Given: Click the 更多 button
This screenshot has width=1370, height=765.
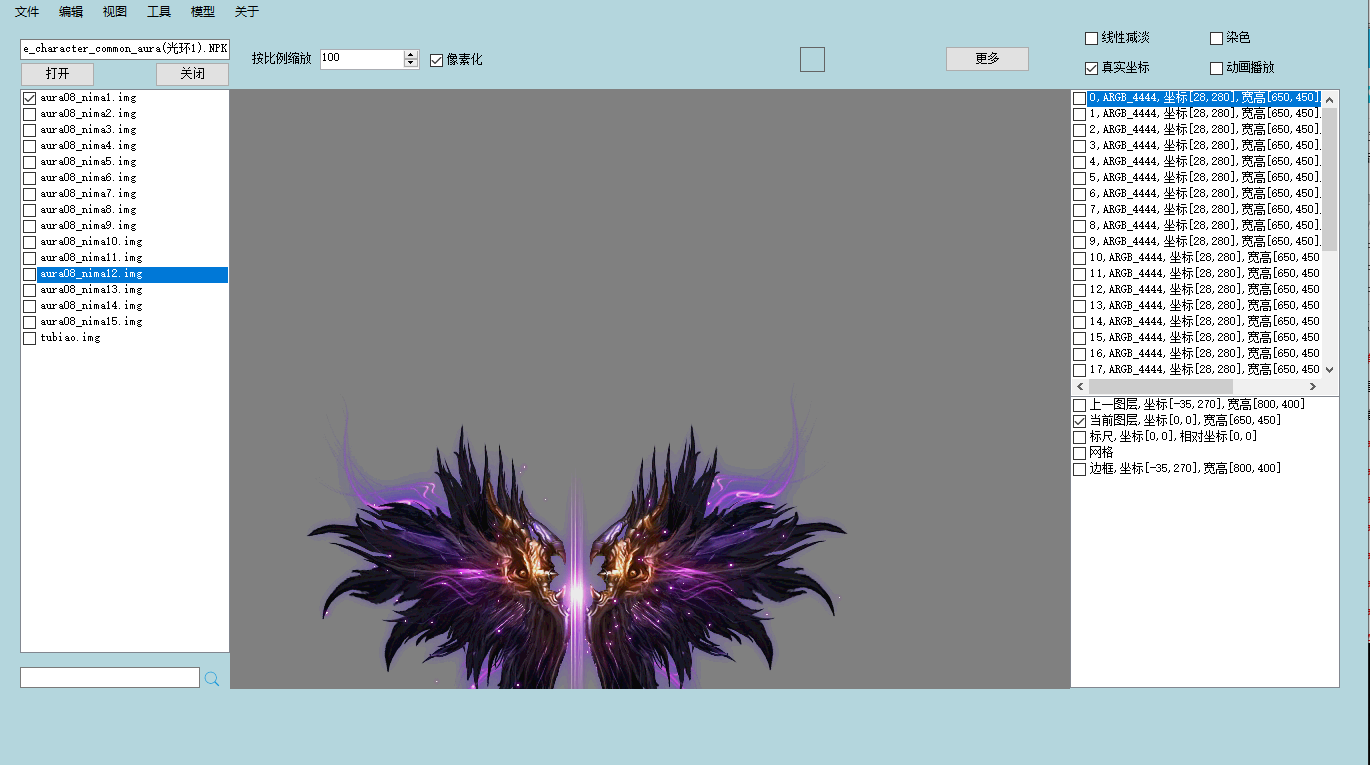Looking at the screenshot, I should coord(987,59).
